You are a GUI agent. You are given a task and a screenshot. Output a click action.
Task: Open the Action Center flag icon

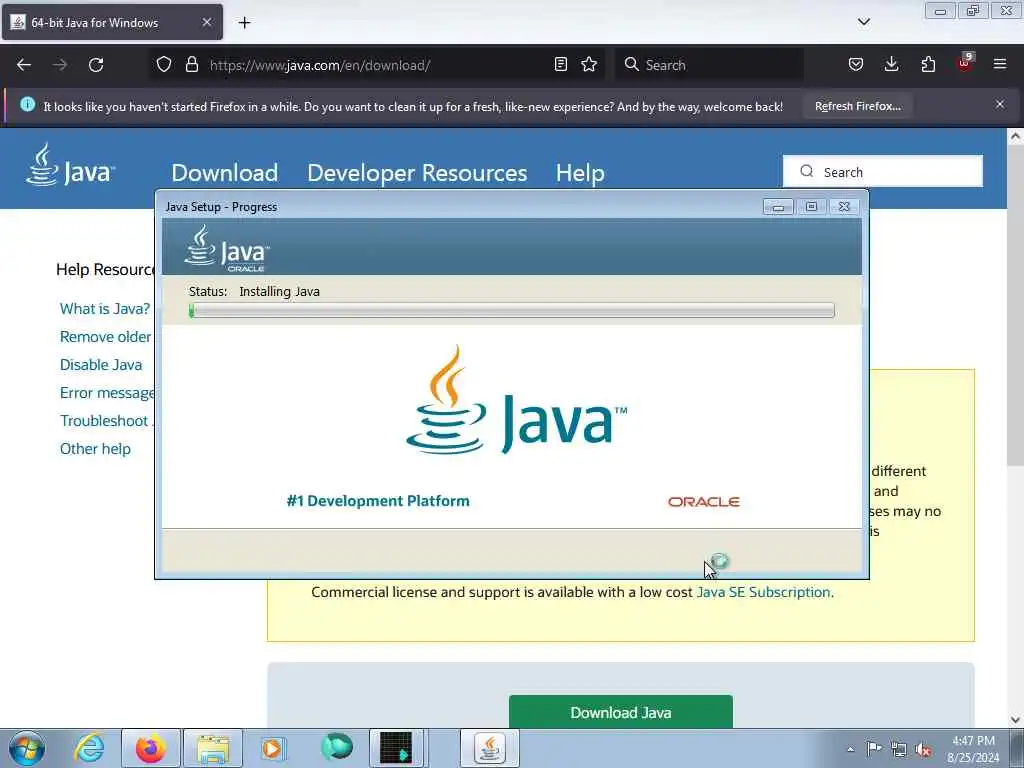tap(874, 748)
